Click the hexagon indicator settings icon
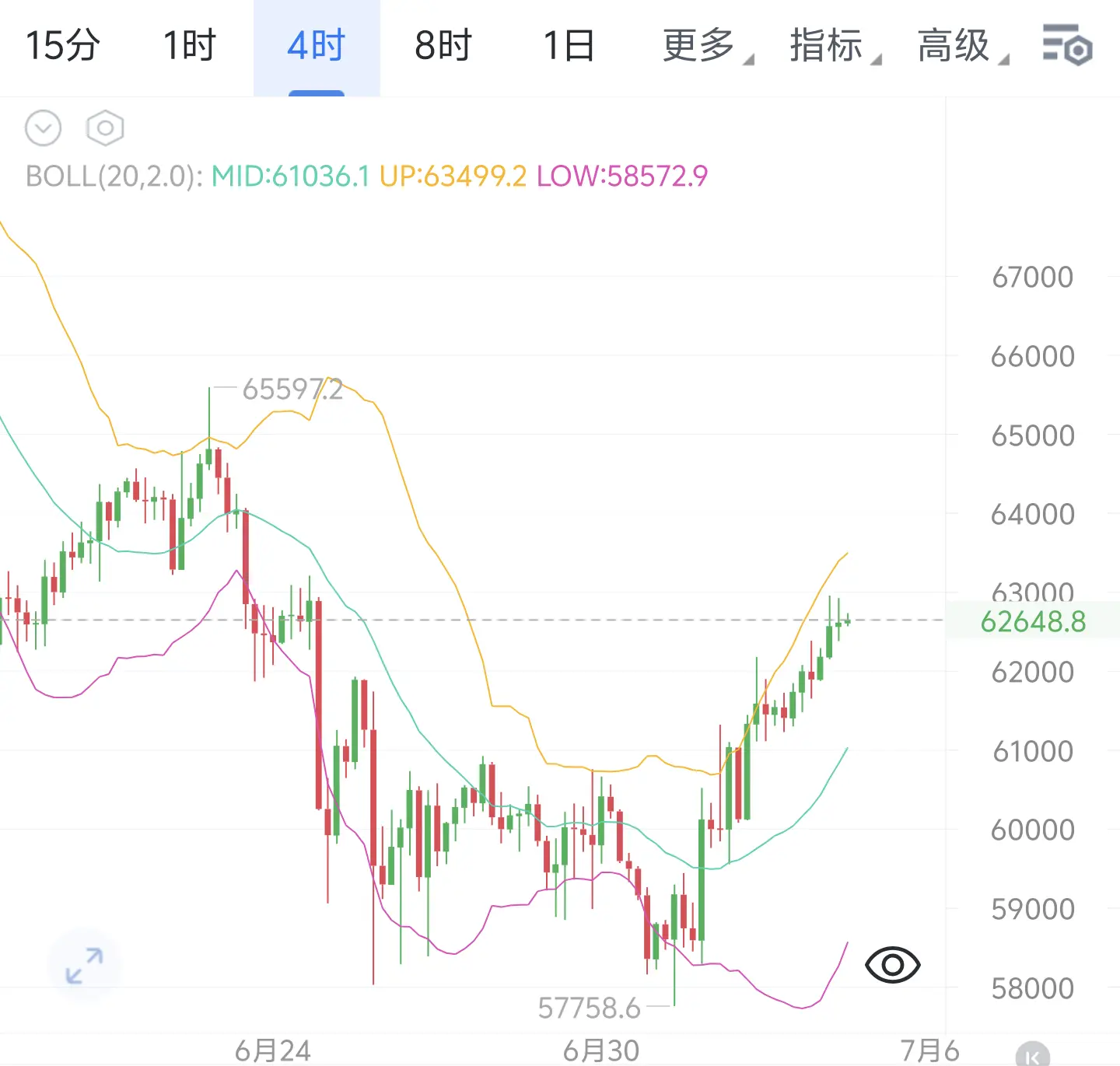This screenshot has width=1120, height=1066. 105,128
